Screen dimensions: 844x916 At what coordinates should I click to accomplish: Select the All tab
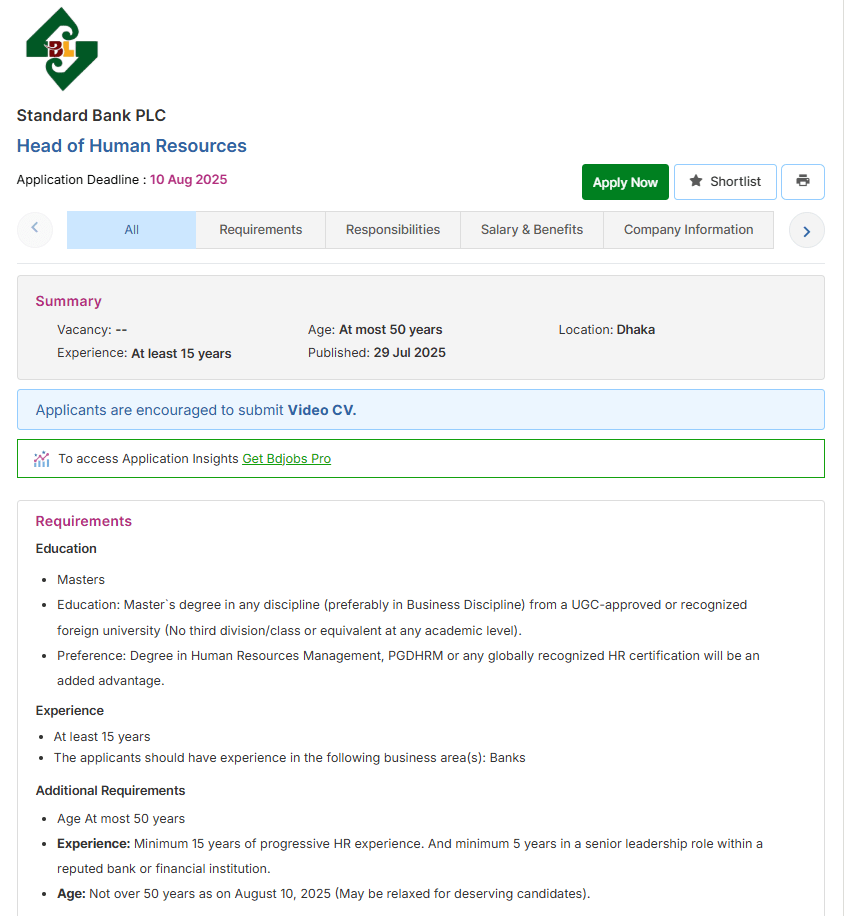click(x=131, y=230)
